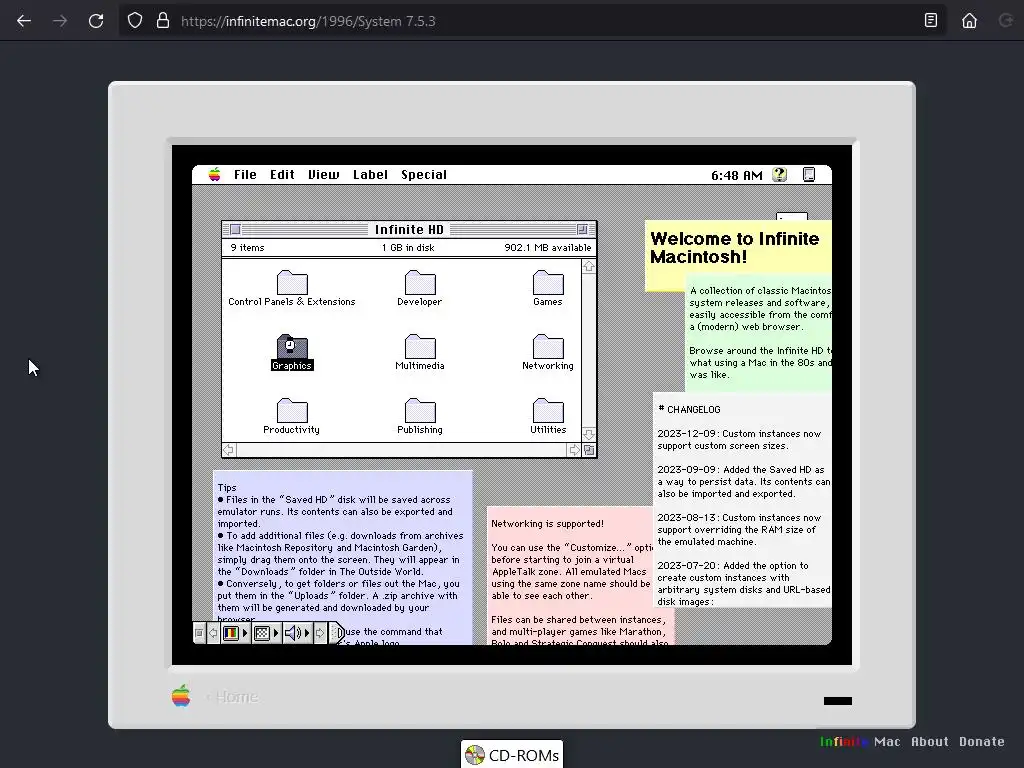This screenshot has height=768, width=1024.
Task: Open the CD-ROMs drawer button
Action: click(512, 755)
